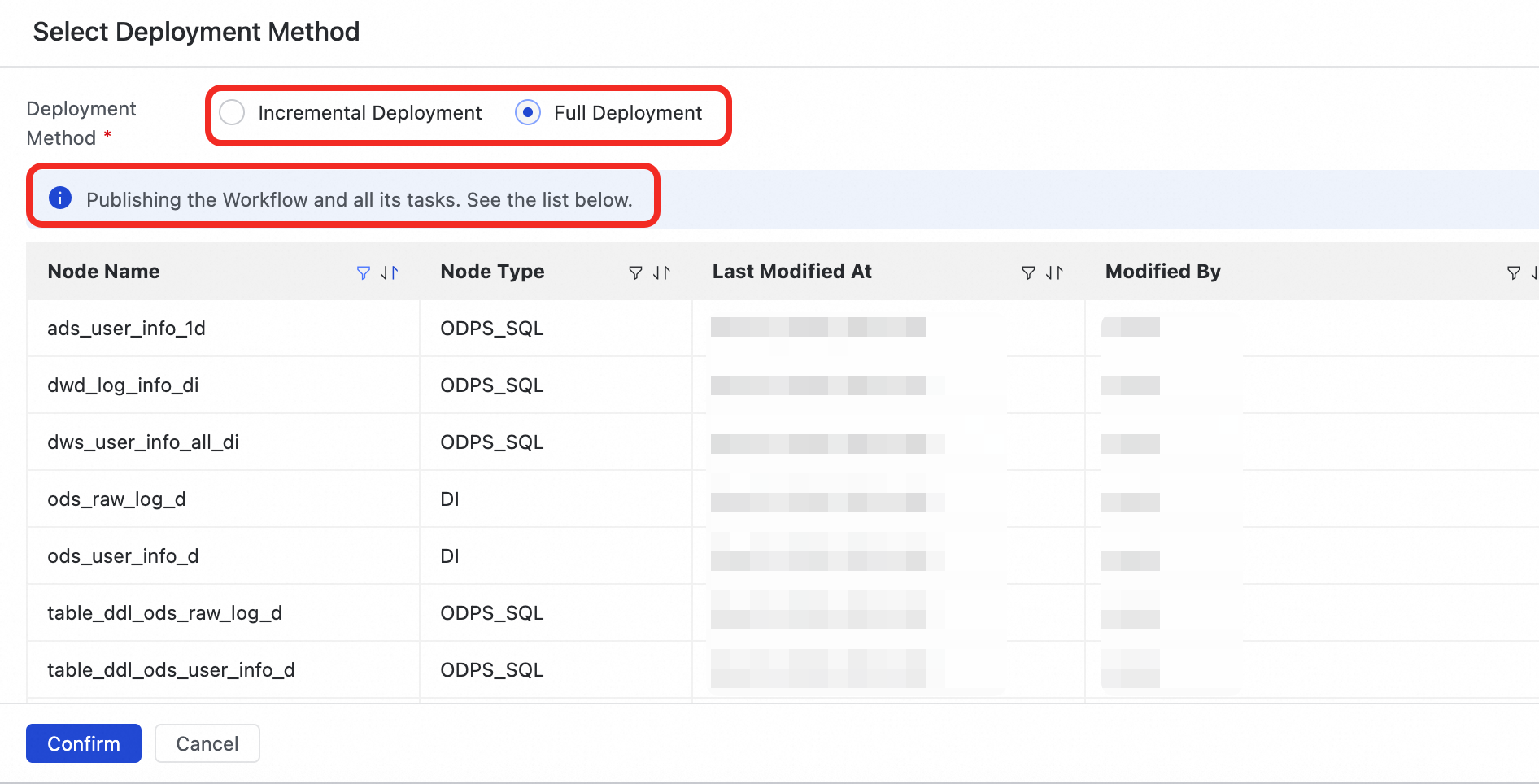Sort by Last Modified At

coord(1054,272)
